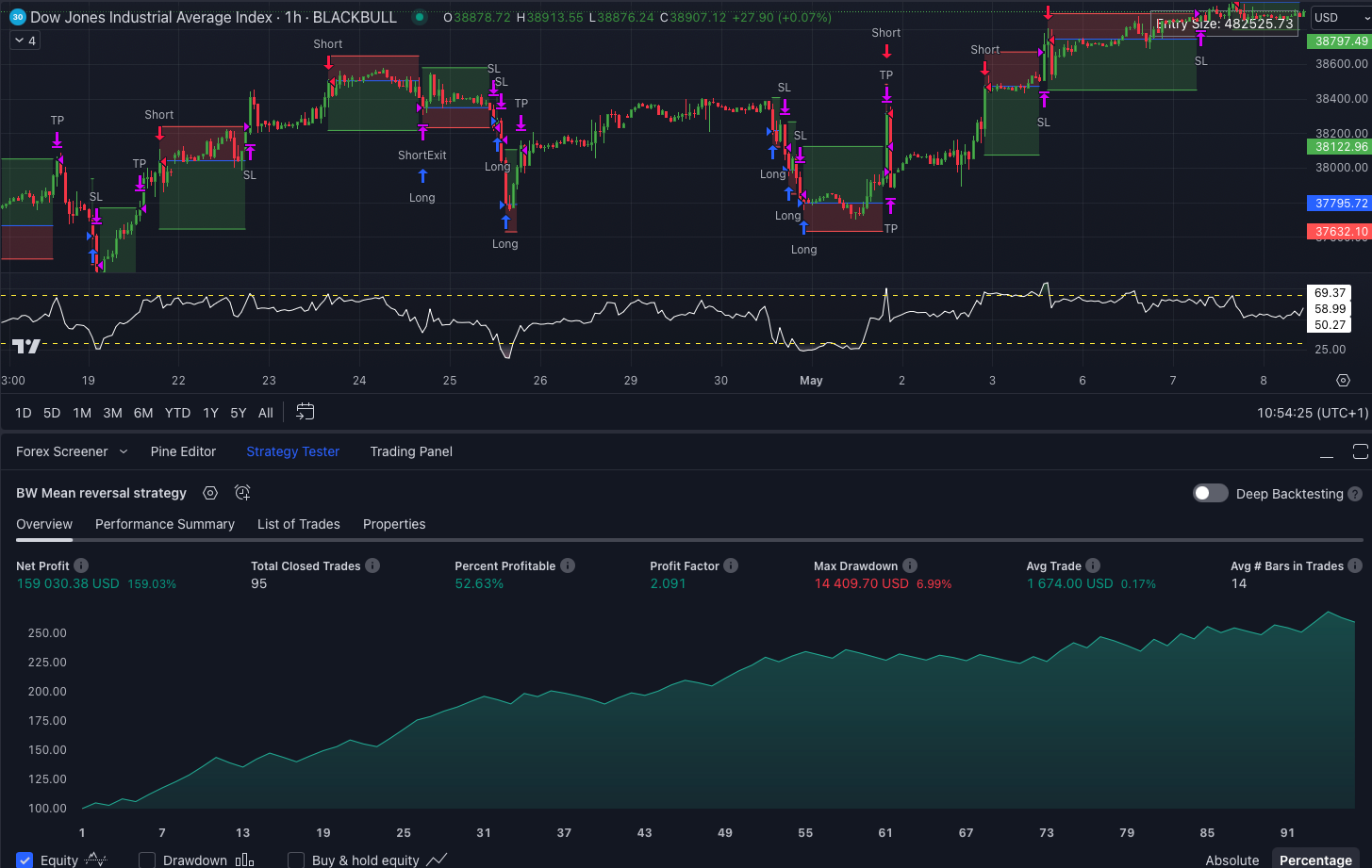
Task: Uncheck the Equity checkbox
Action: [25, 860]
